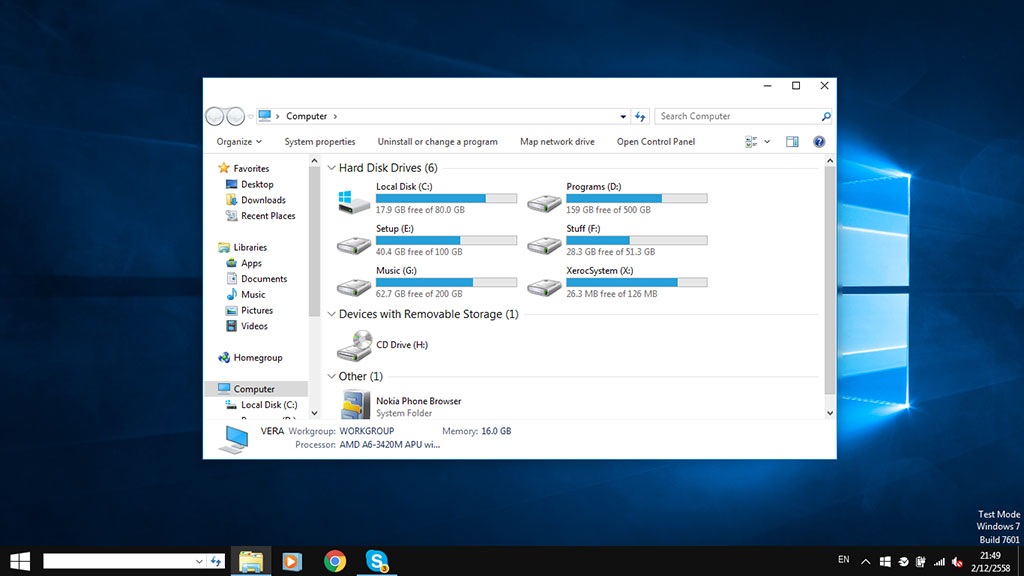Click the search magnifier icon

tap(825, 116)
